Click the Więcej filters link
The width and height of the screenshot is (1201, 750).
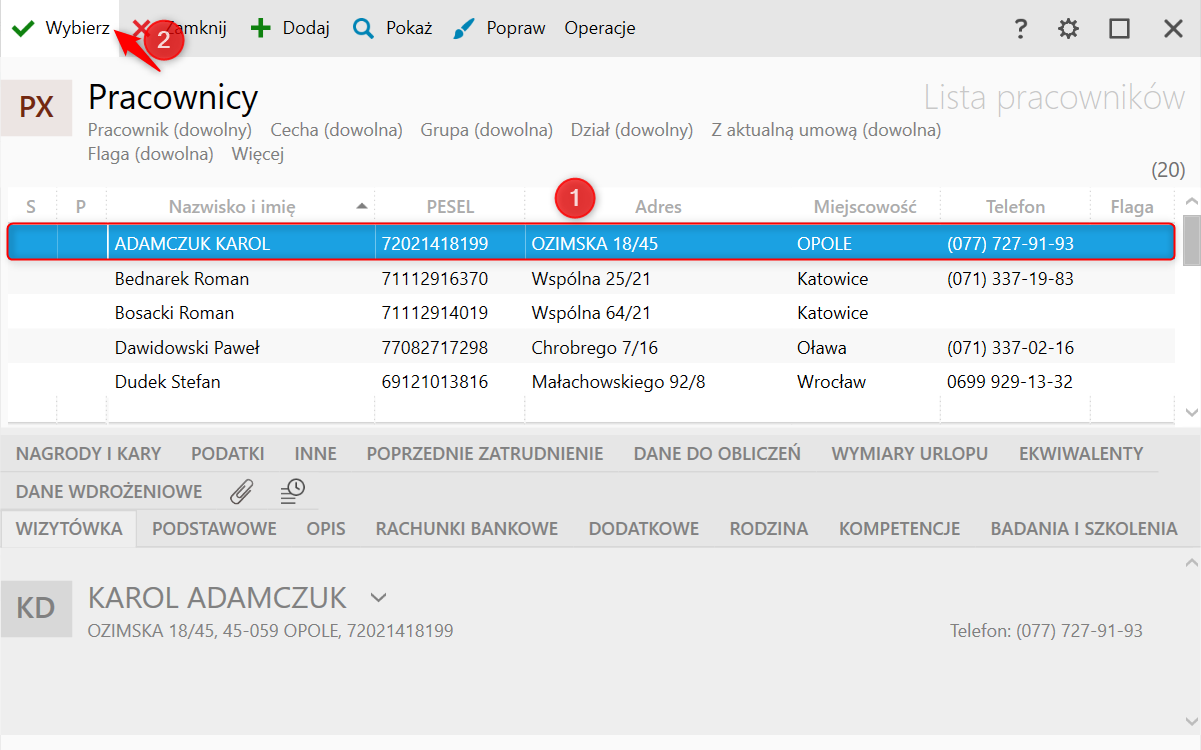(258, 154)
